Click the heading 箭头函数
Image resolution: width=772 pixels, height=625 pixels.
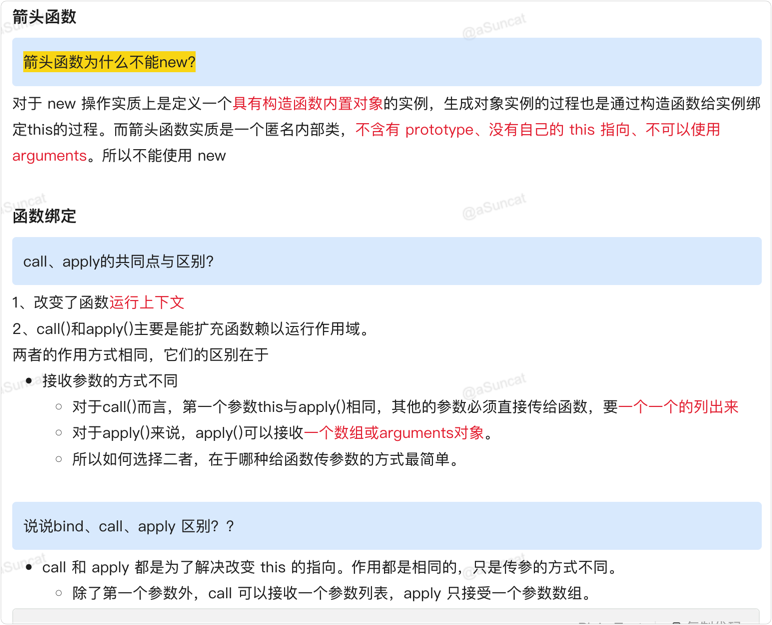pyautogui.click(x=44, y=17)
